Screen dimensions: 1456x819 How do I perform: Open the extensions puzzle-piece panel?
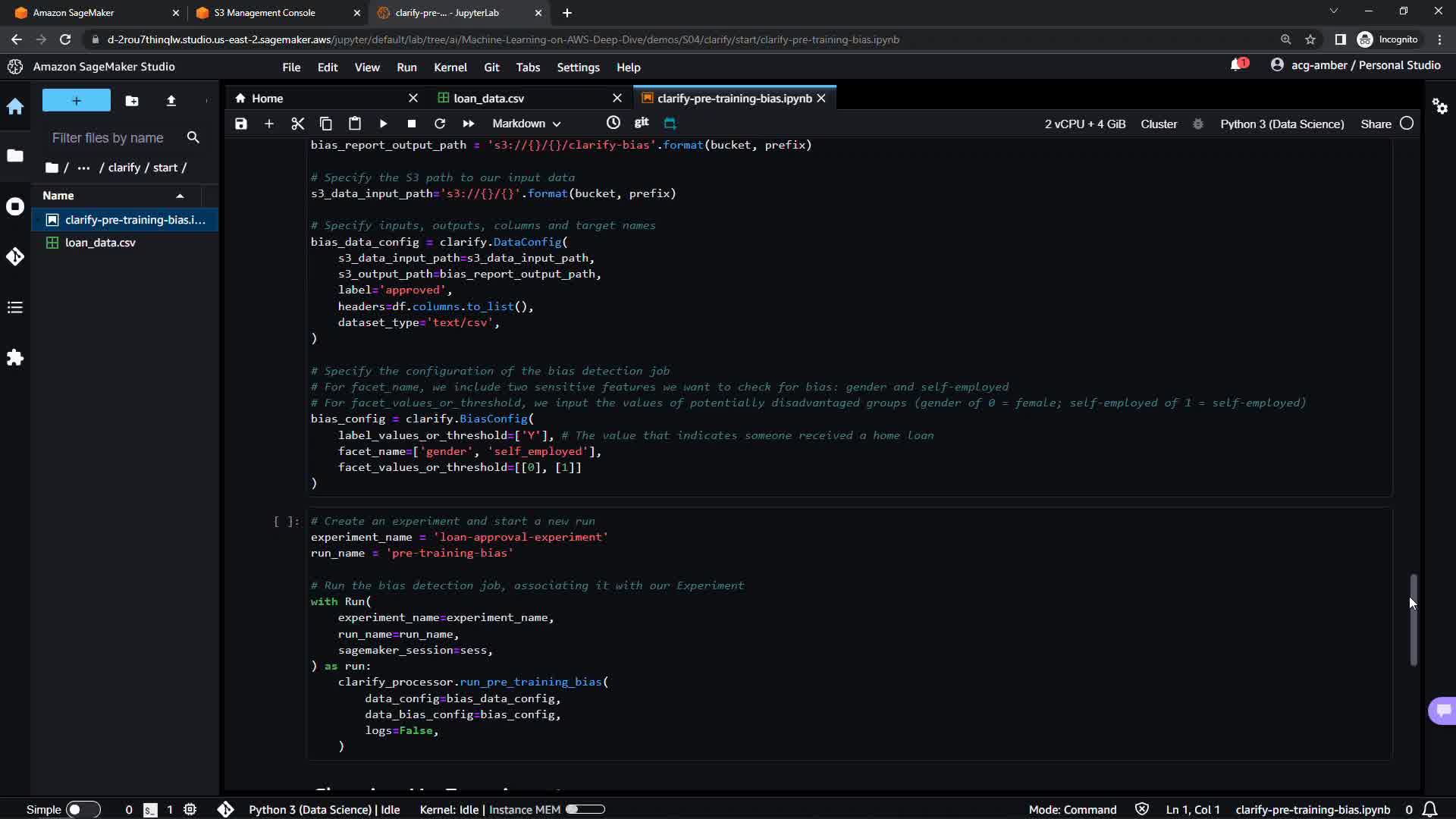(15, 358)
